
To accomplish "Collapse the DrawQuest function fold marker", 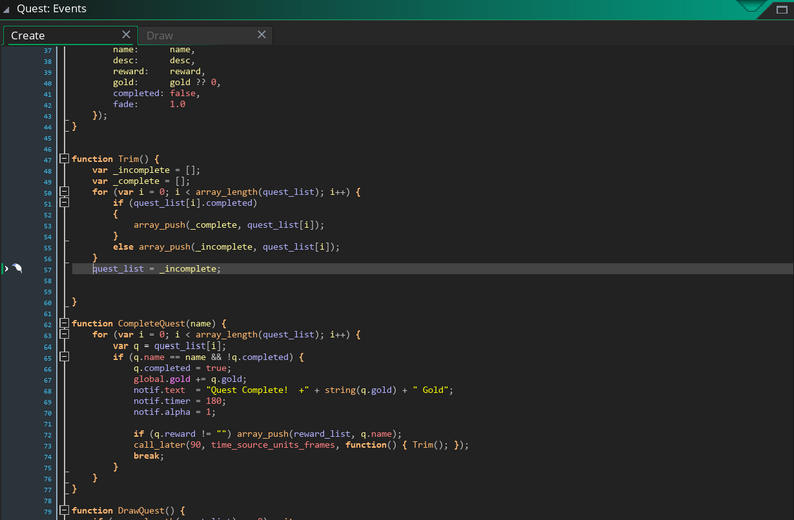I will (64, 510).
